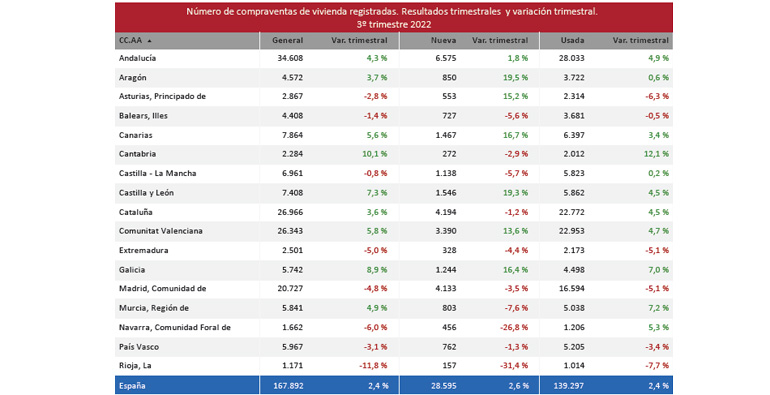Click Aragón Nueva variation 19,5 %
This screenshot has height=395, width=770.
coord(516,78)
